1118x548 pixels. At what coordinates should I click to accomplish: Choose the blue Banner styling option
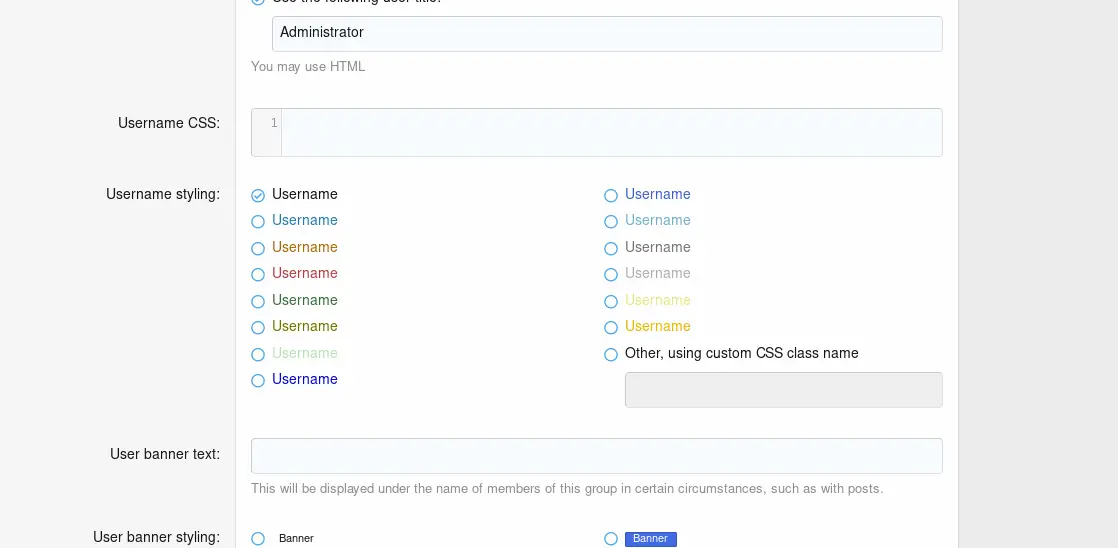tap(611, 539)
